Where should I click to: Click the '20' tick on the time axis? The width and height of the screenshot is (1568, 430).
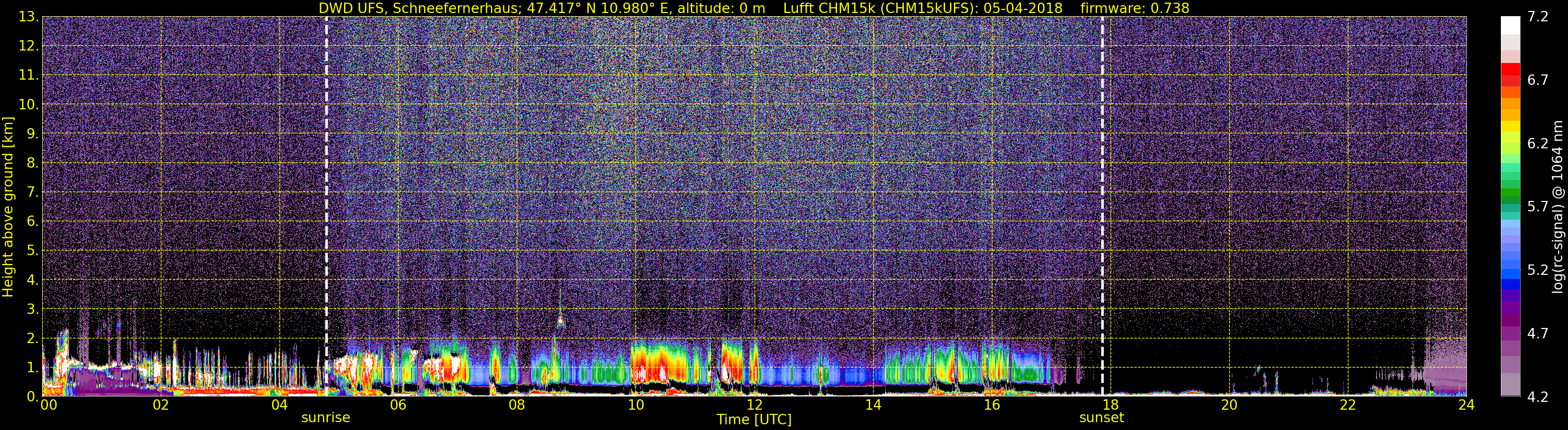1229,405
